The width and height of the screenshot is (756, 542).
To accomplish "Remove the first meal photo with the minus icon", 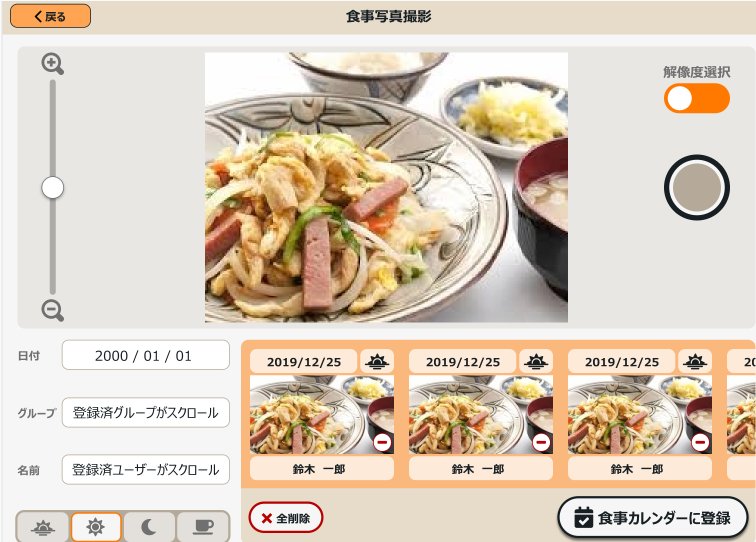I will [x=383, y=442].
